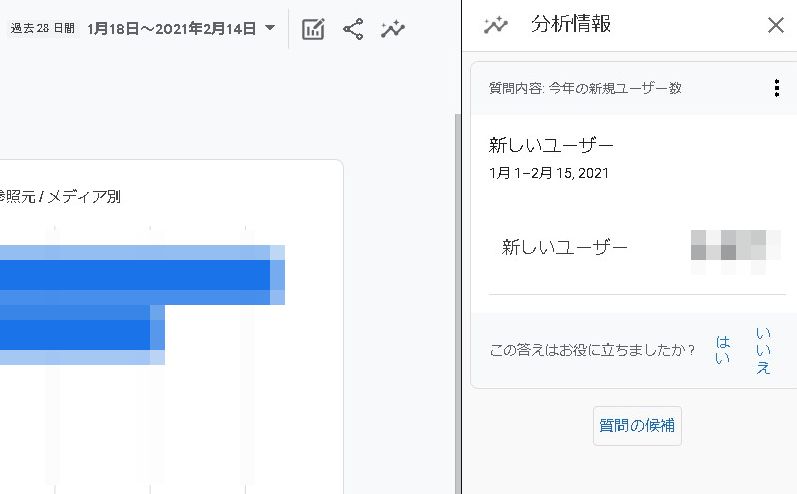Click the longest blue bar in chart
The width and height of the screenshot is (797, 494).
coord(140,275)
